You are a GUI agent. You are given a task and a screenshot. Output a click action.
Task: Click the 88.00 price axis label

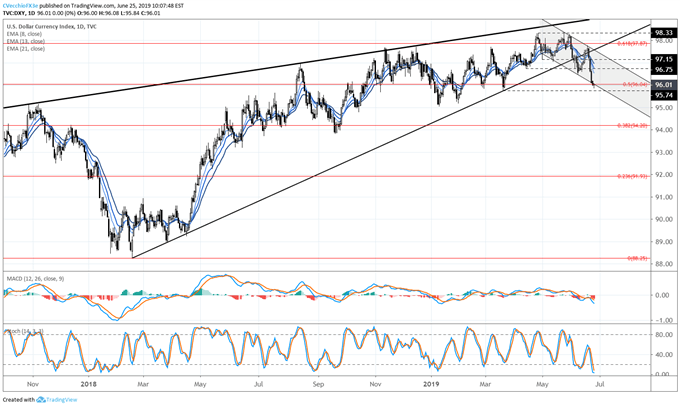click(x=664, y=264)
